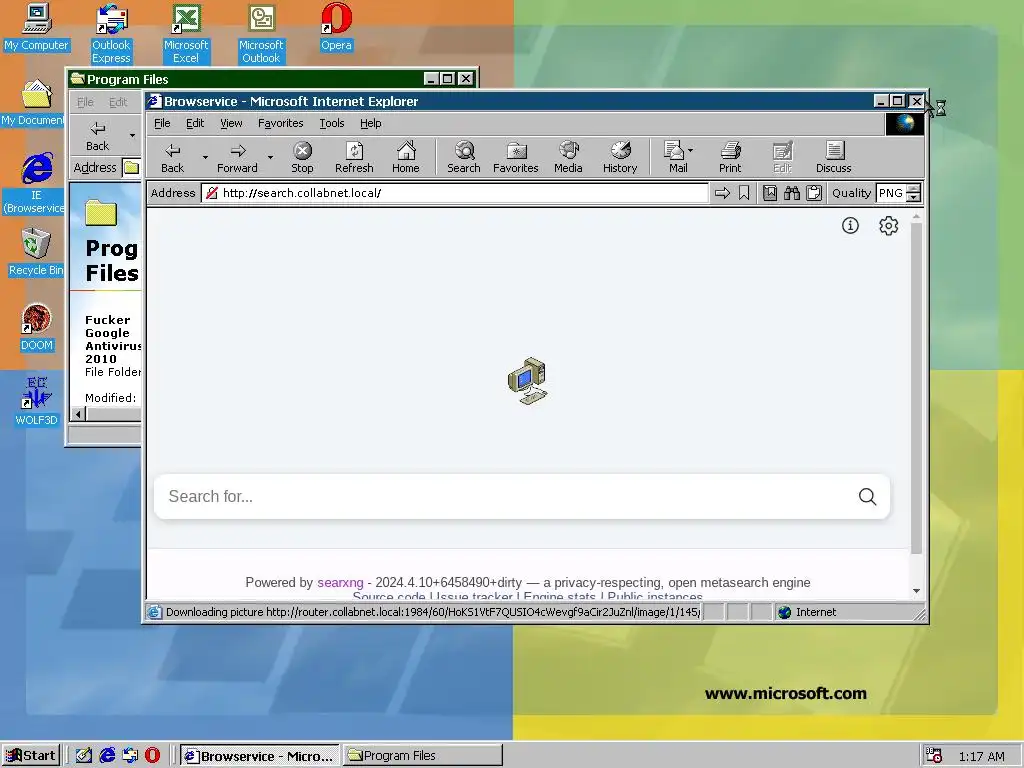Click the Start button
The width and height of the screenshot is (1024, 768).
[31, 756]
